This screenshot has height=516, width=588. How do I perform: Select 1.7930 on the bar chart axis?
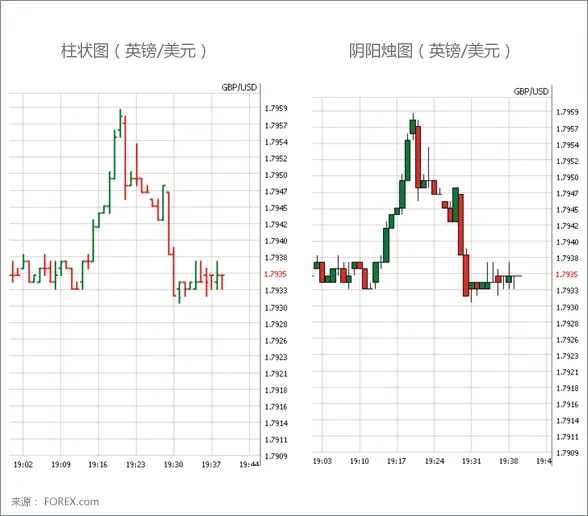276,308
